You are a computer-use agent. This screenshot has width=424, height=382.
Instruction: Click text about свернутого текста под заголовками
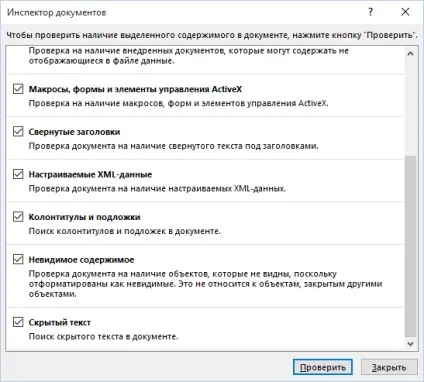click(x=174, y=146)
